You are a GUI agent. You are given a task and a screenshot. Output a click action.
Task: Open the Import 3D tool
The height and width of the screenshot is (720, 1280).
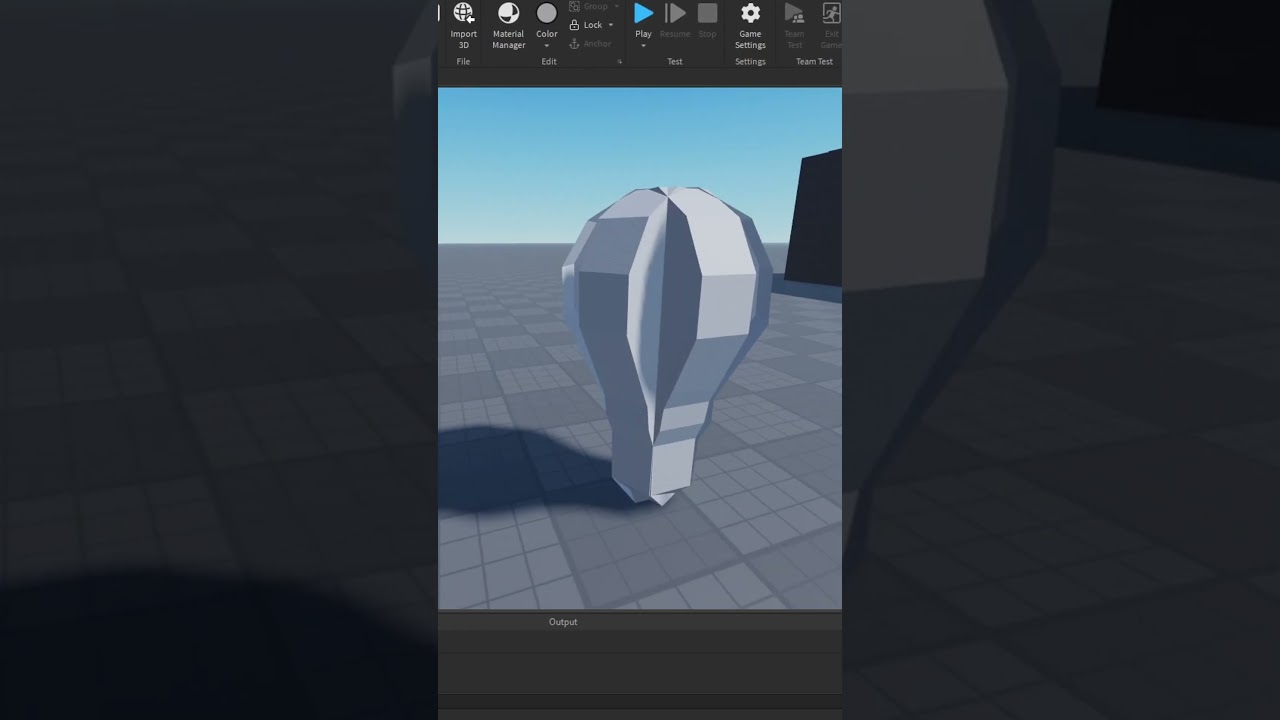(x=463, y=26)
